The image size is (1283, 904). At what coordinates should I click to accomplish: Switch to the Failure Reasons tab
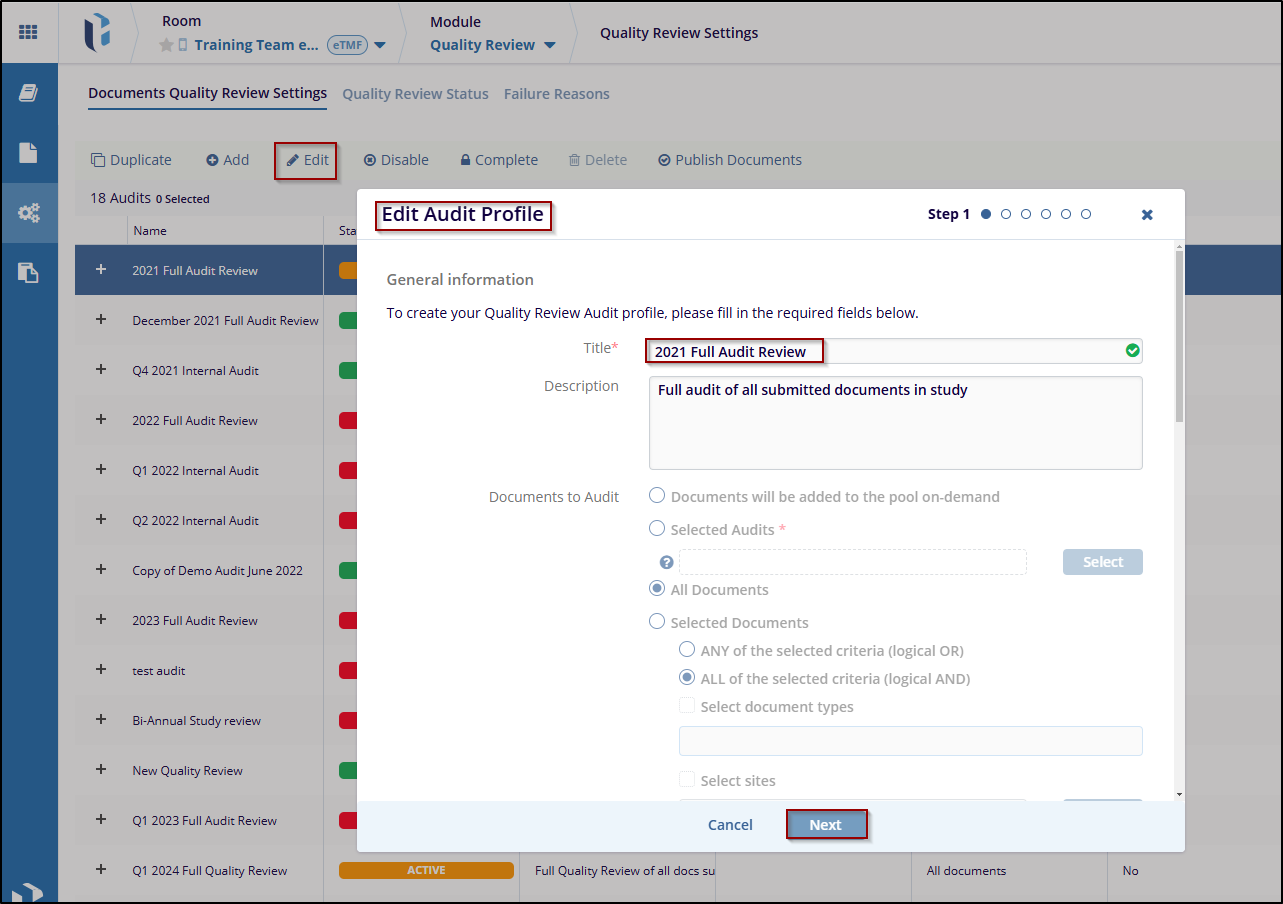[x=556, y=94]
